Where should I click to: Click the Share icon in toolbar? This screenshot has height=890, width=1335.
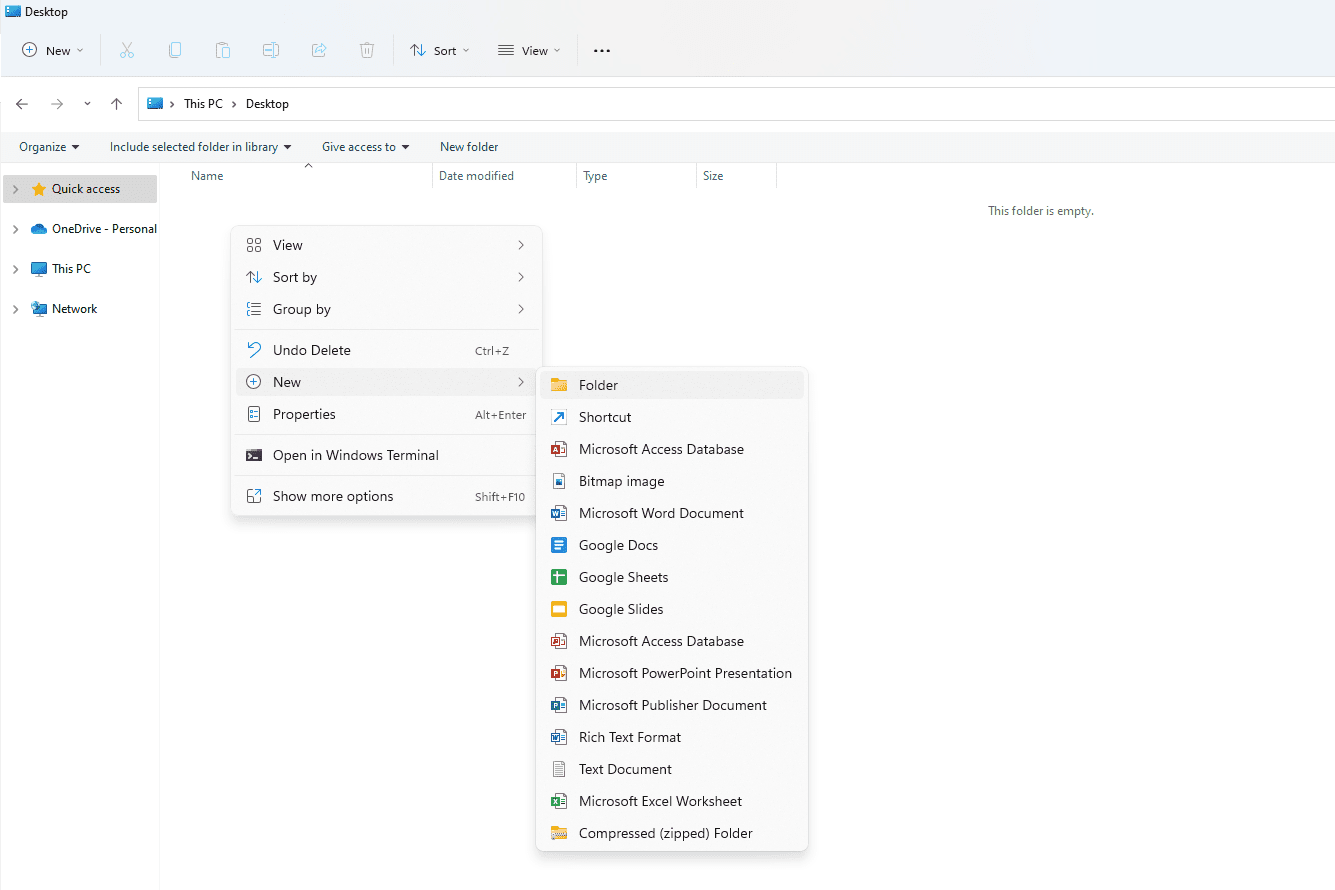click(319, 50)
